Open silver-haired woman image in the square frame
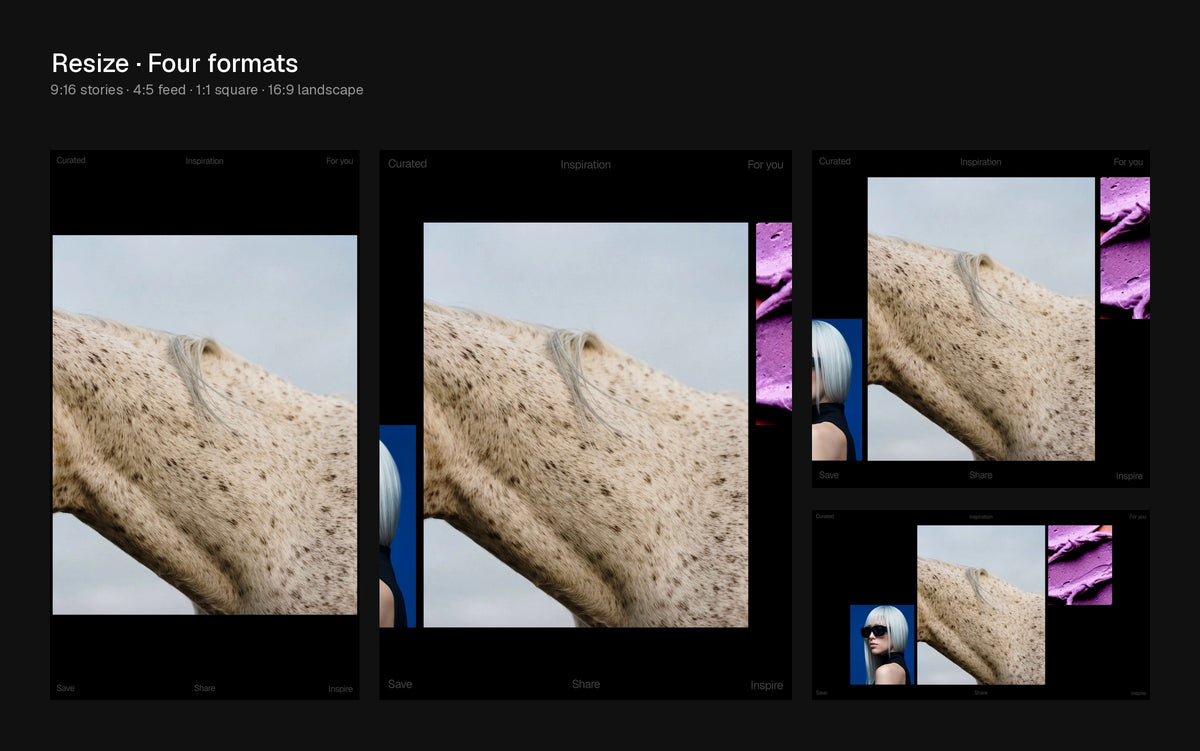The height and width of the screenshot is (751, 1200). click(837, 389)
